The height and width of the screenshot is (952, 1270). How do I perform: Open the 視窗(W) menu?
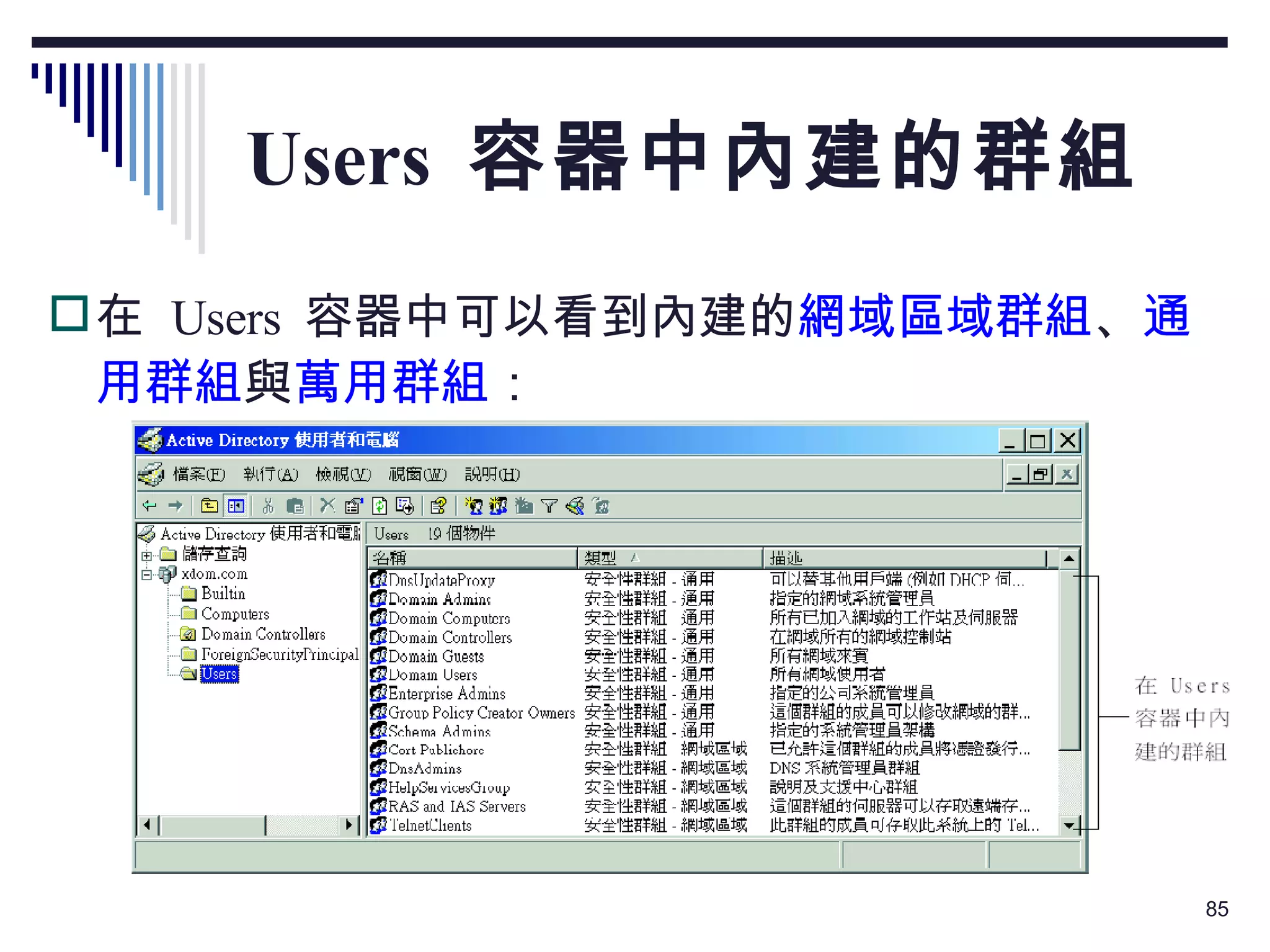click(417, 474)
